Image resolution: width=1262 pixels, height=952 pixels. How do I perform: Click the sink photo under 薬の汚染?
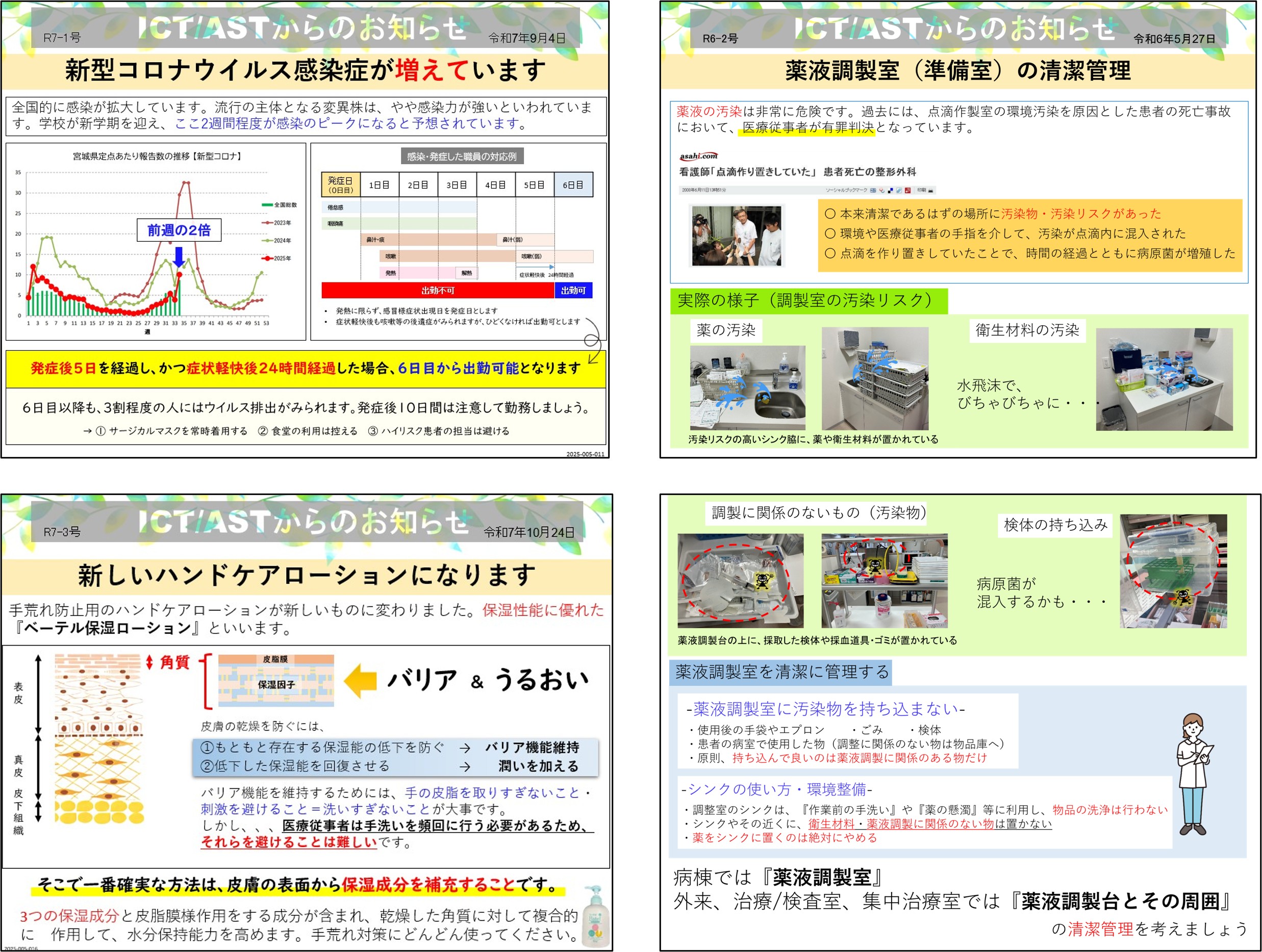click(x=747, y=388)
